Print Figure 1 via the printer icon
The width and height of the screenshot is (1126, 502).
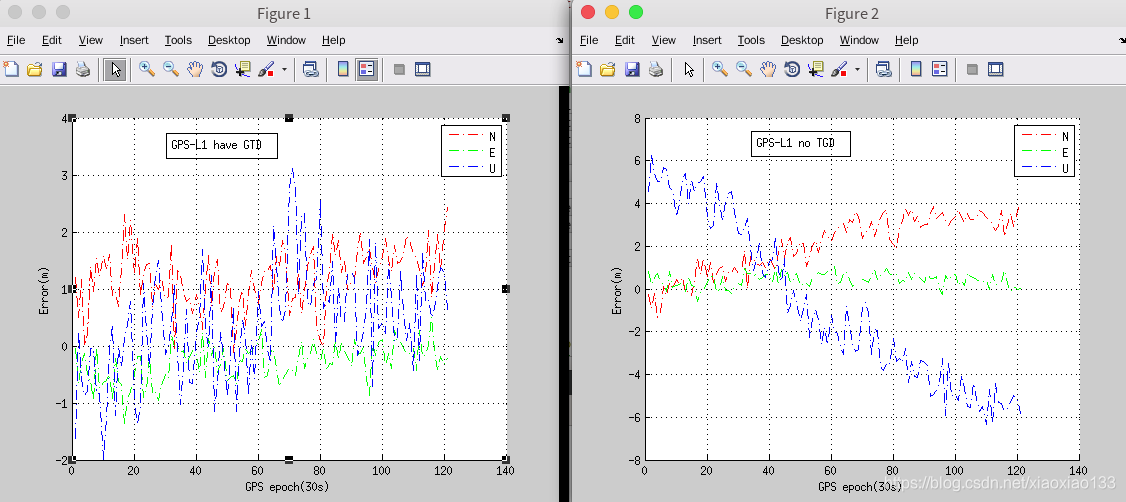point(83,69)
